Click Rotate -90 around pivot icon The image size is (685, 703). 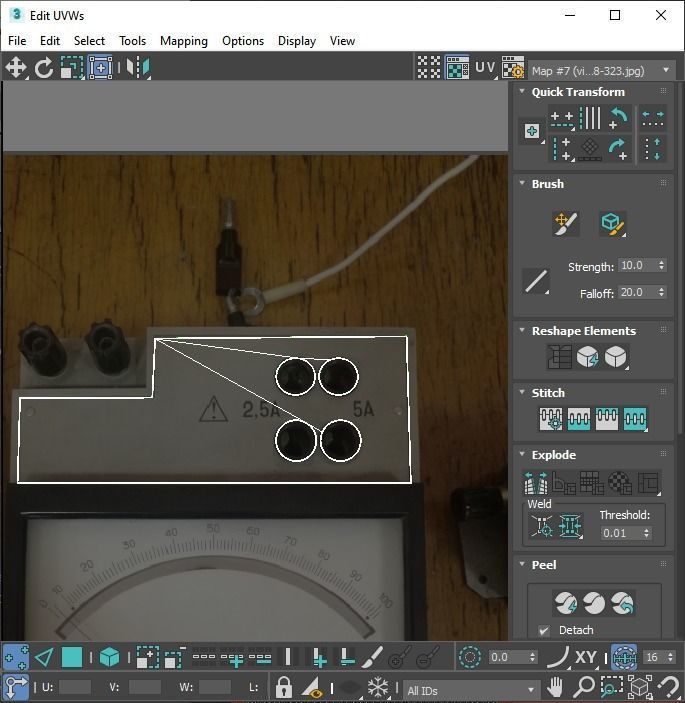[619, 118]
